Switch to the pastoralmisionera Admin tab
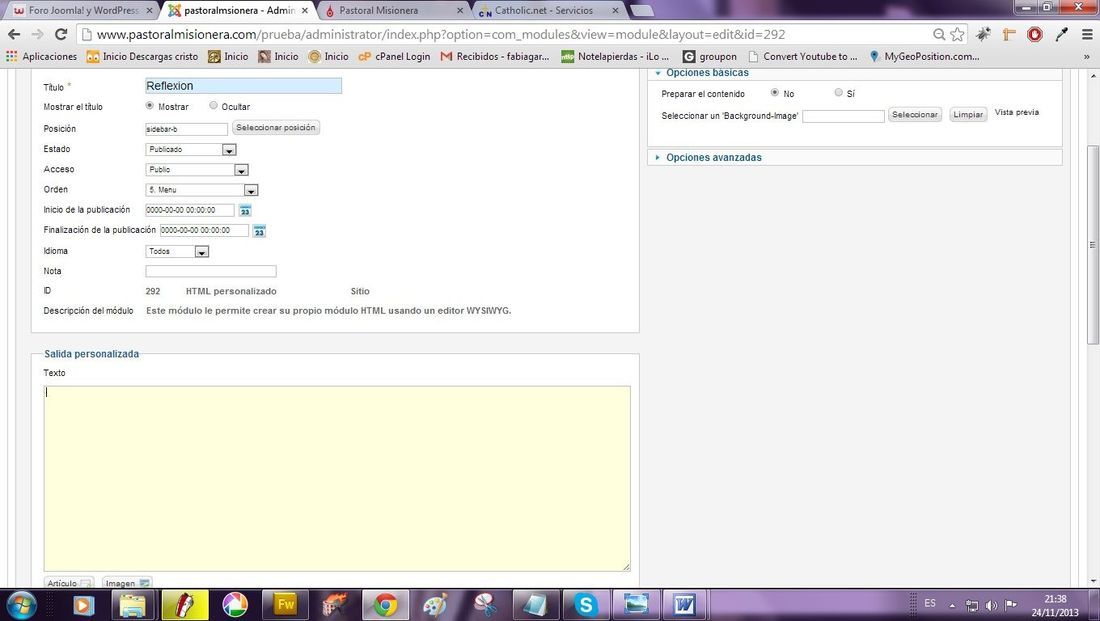 coord(239,10)
